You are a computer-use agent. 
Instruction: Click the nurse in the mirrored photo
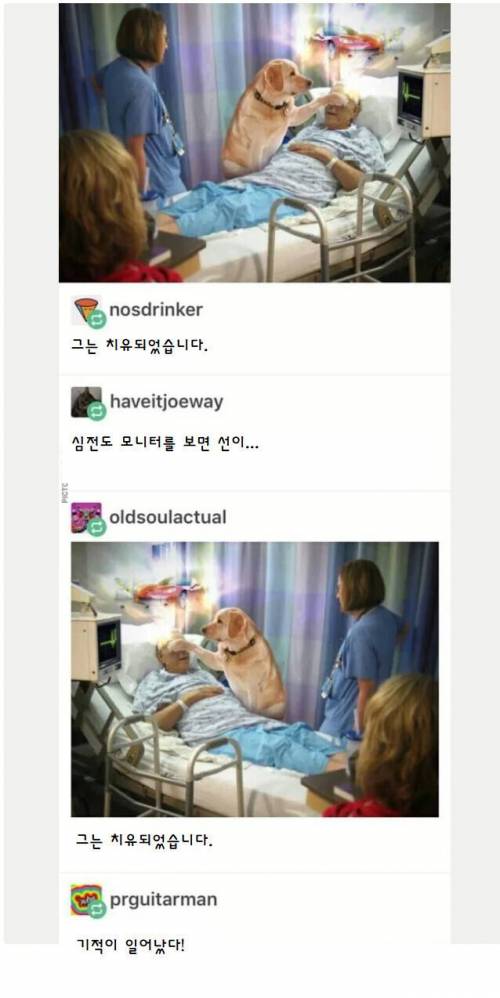[x=361, y=649]
